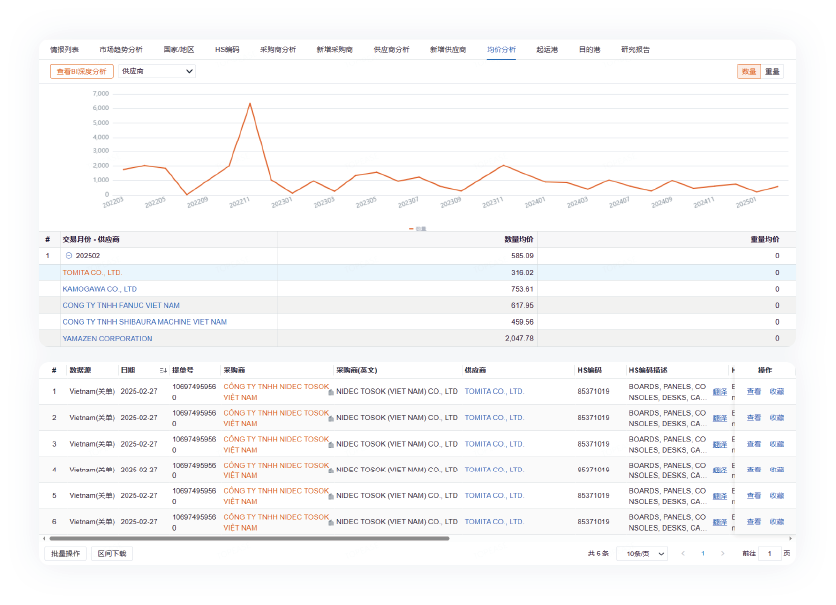Click copy icon beside row 3 buyer name
The height and width of the screenshot is (605, 836).
pyautogui.click(x=331, y=445)
